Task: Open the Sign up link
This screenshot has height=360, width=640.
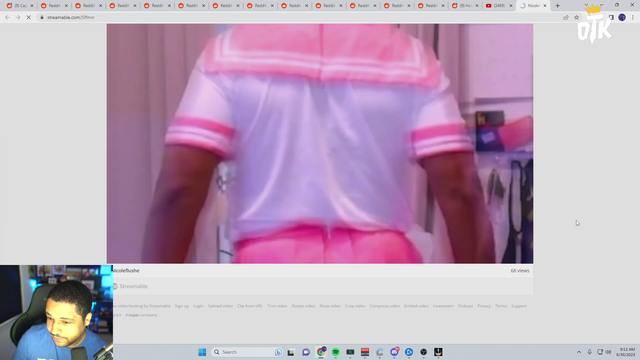Action: coord(182,306)
